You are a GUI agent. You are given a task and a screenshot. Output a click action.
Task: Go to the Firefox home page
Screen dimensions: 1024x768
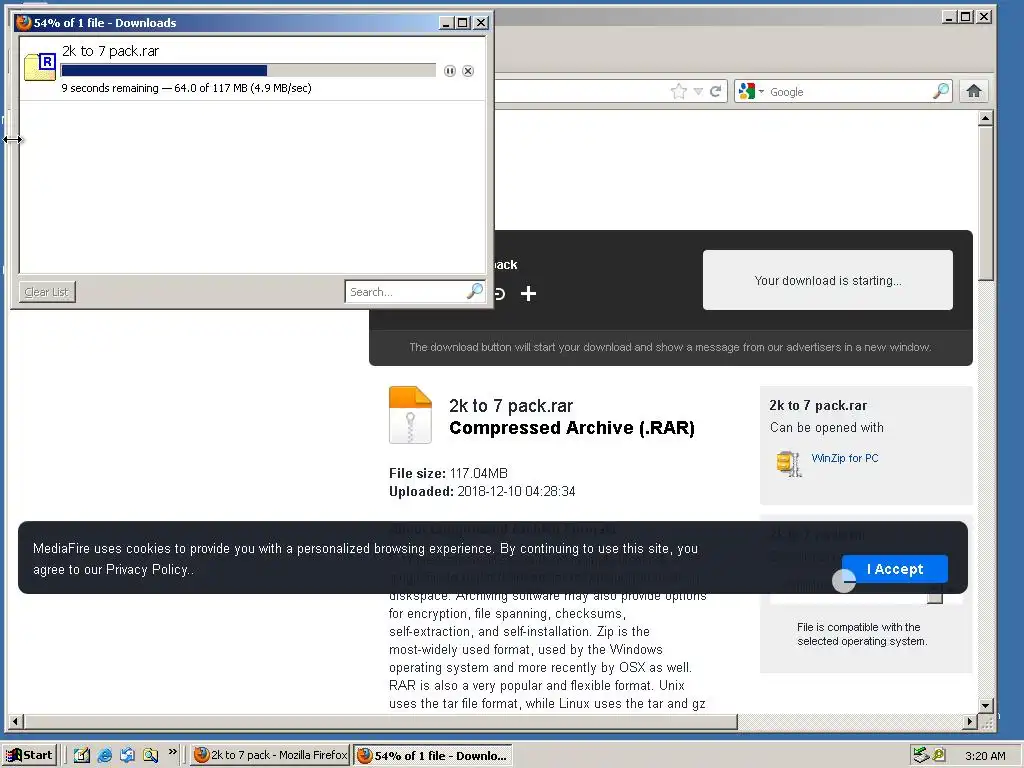pos(974,91)
